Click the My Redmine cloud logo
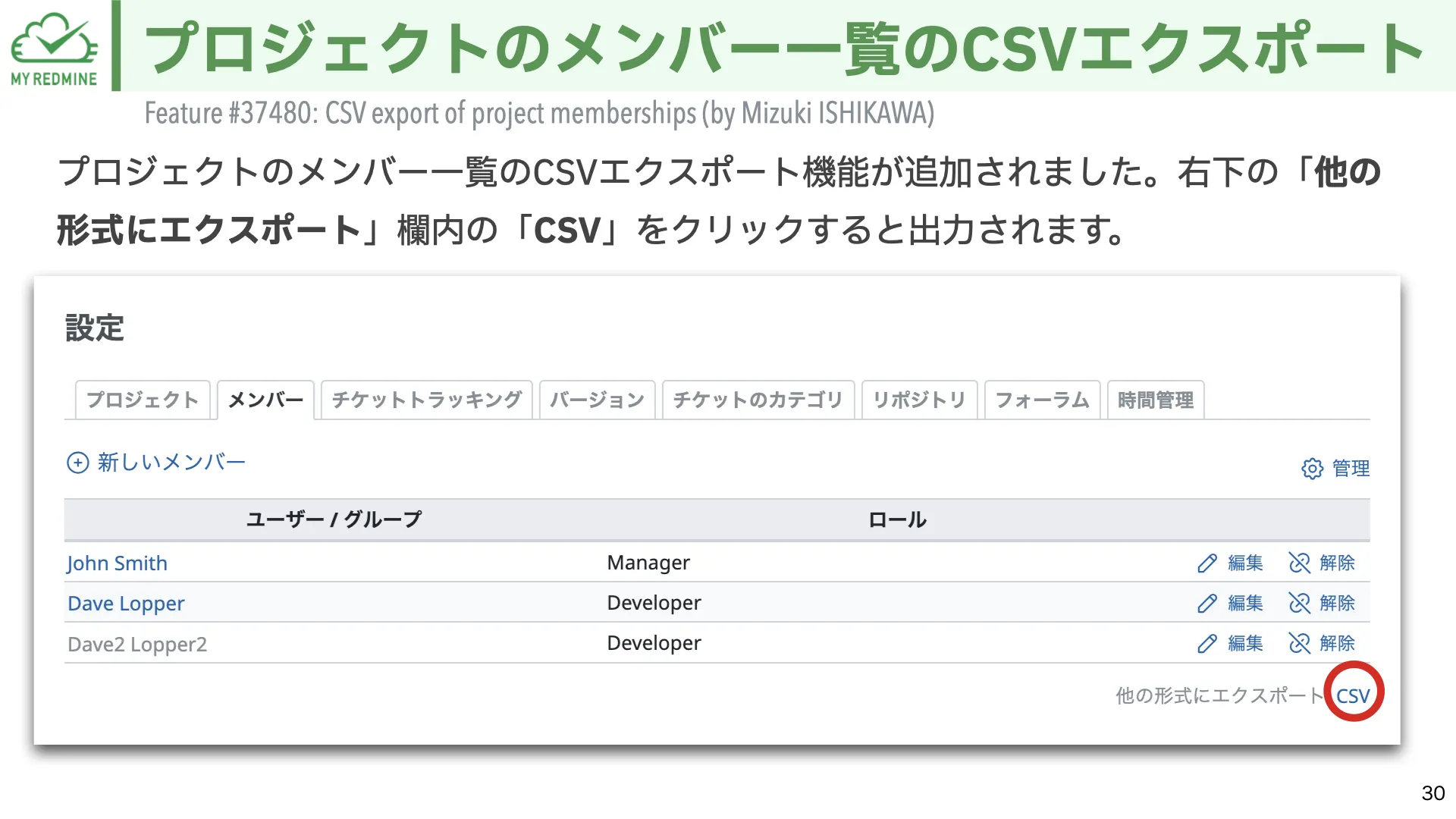This screenshot has width=1456, height=819. (54, 49)
